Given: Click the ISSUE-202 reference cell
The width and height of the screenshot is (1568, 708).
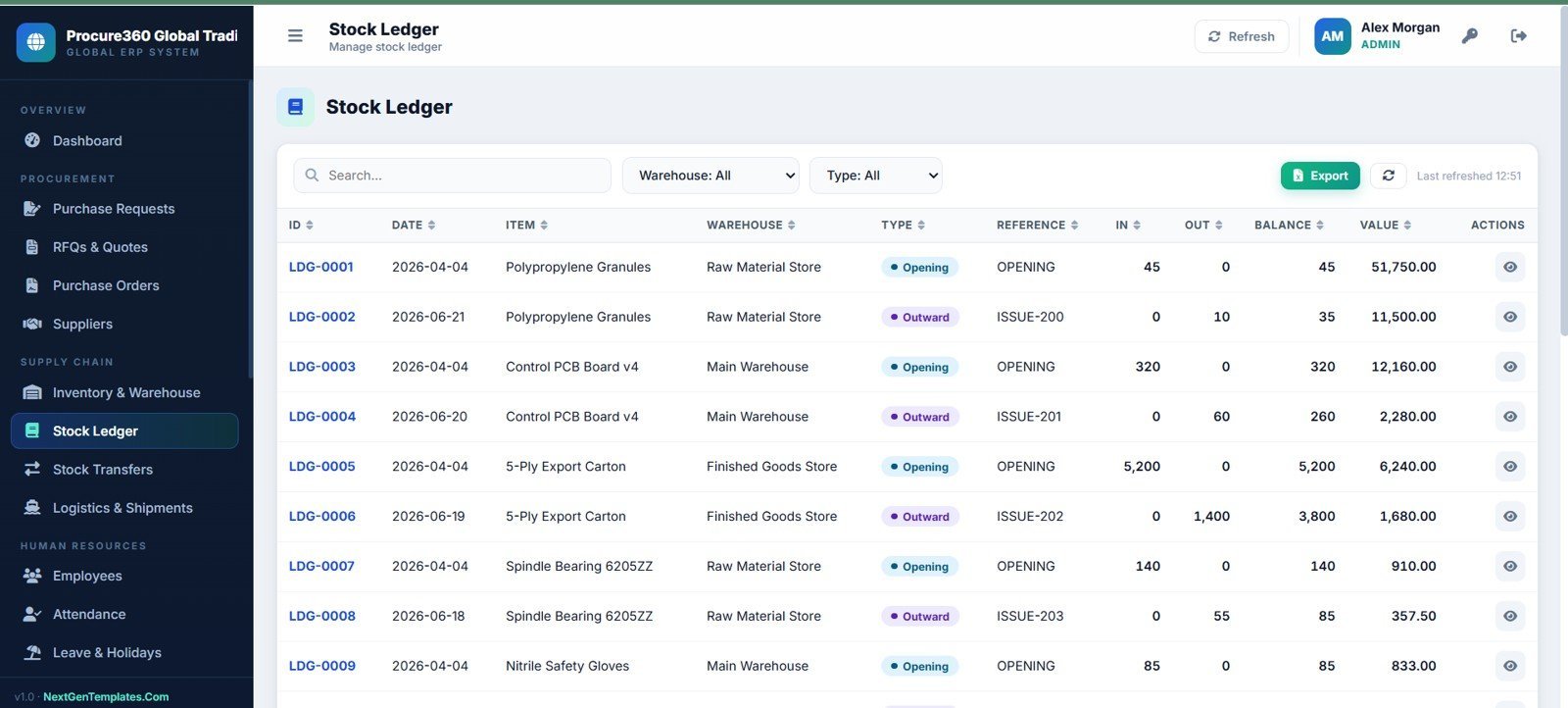Looking at the screenshot, I should click(1030, 516).
